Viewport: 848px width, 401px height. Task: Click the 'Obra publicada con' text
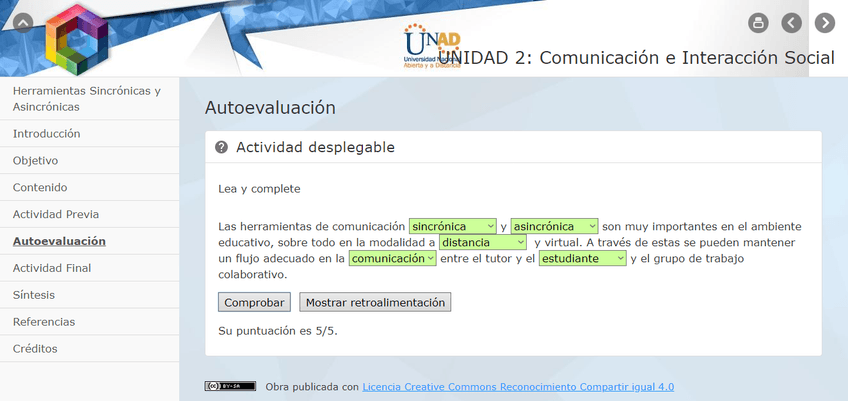(312, 387)
